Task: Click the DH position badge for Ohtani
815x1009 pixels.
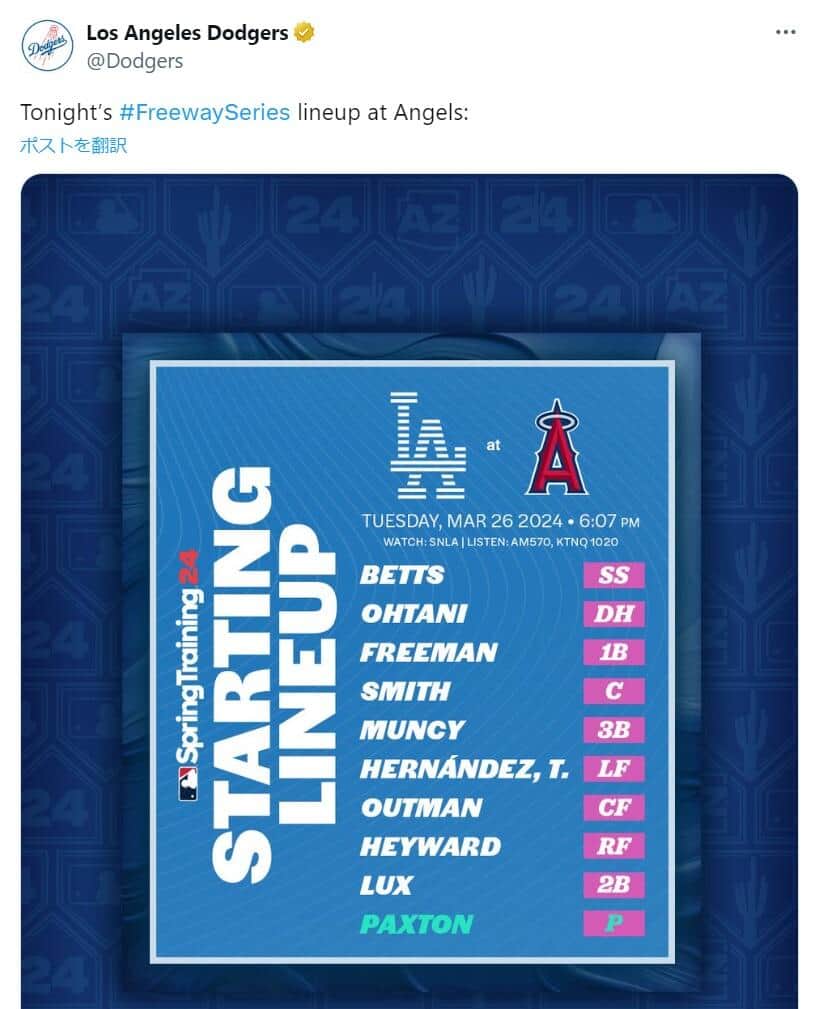Action: pyautogui.click(x=614, y=614)
